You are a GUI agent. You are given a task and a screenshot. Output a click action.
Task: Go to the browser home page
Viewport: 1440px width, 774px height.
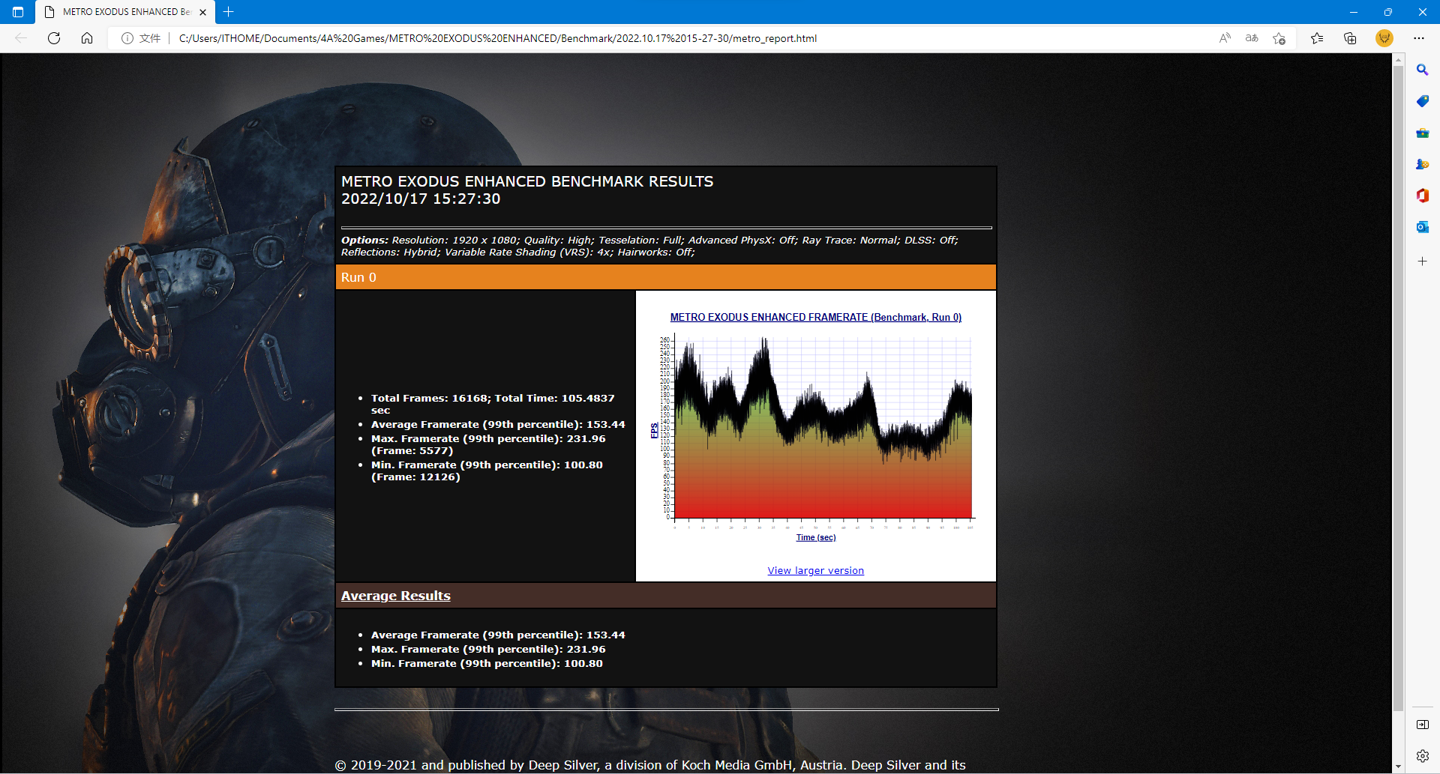coord(87,38)
